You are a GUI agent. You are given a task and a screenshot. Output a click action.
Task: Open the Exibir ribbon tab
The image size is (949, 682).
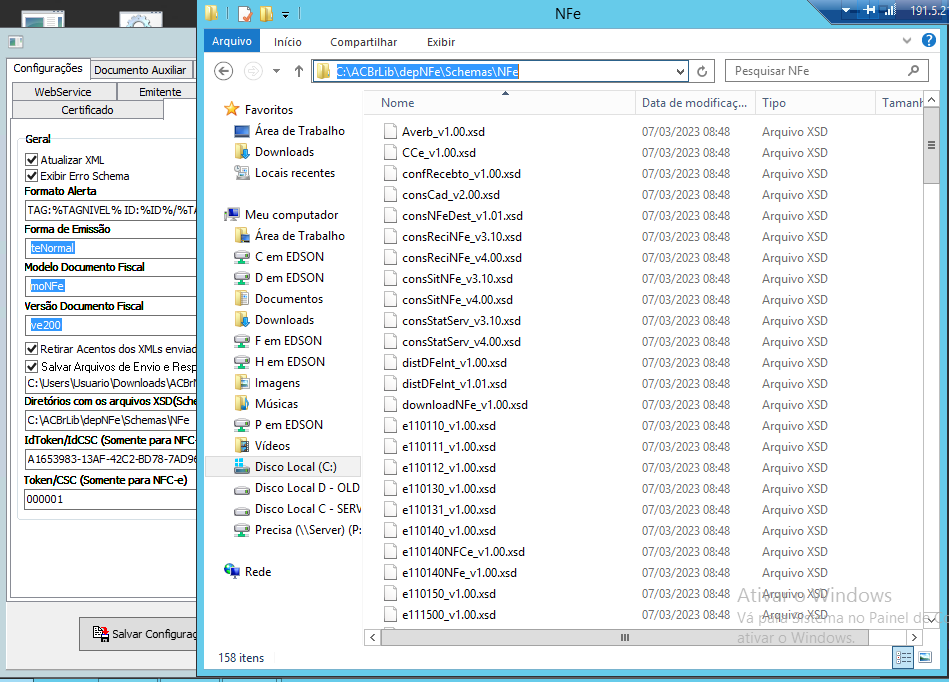click(x=441, y=42)
